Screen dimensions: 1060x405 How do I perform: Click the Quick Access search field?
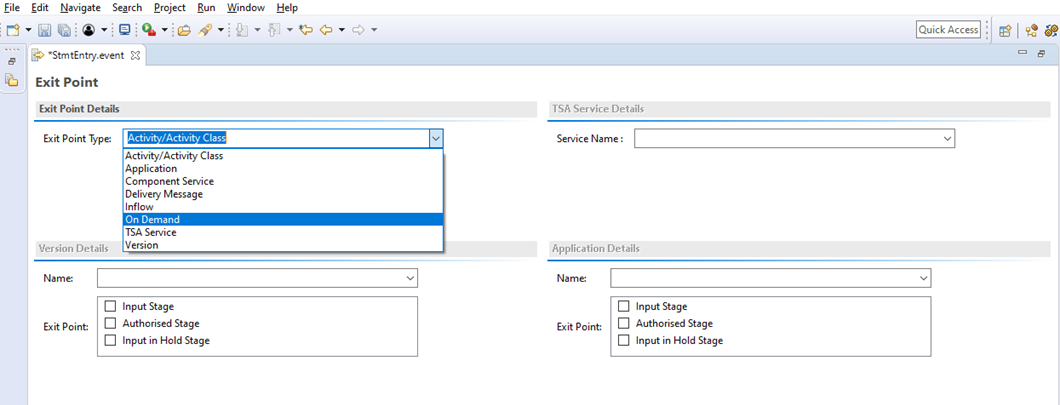coord(948,30)
